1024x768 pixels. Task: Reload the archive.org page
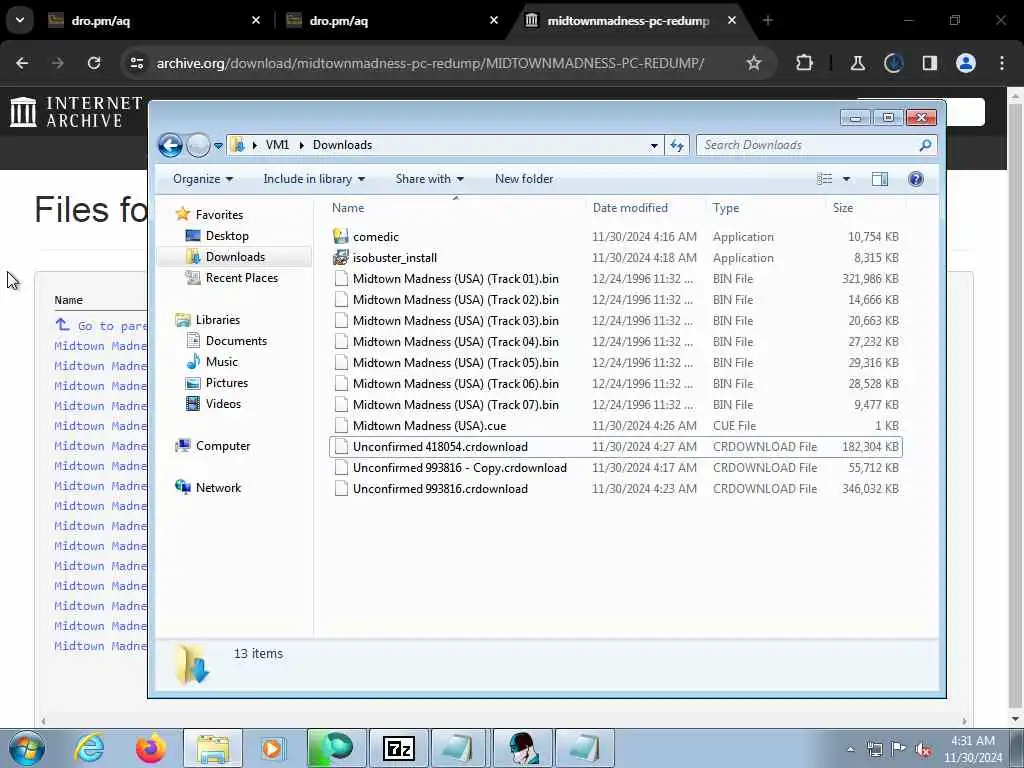[94, 63]
